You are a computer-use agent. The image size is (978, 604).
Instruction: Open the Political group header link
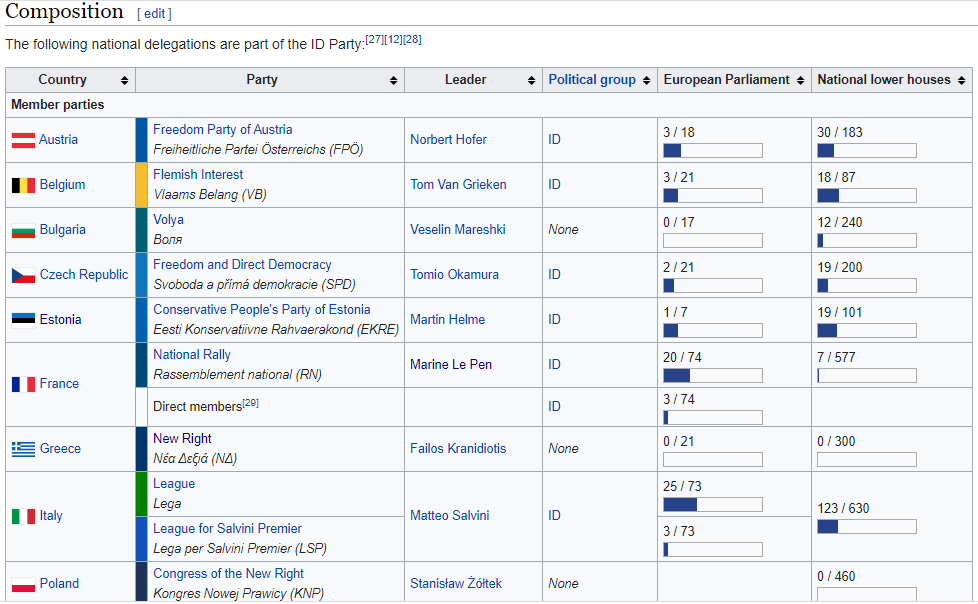[592, 80]
